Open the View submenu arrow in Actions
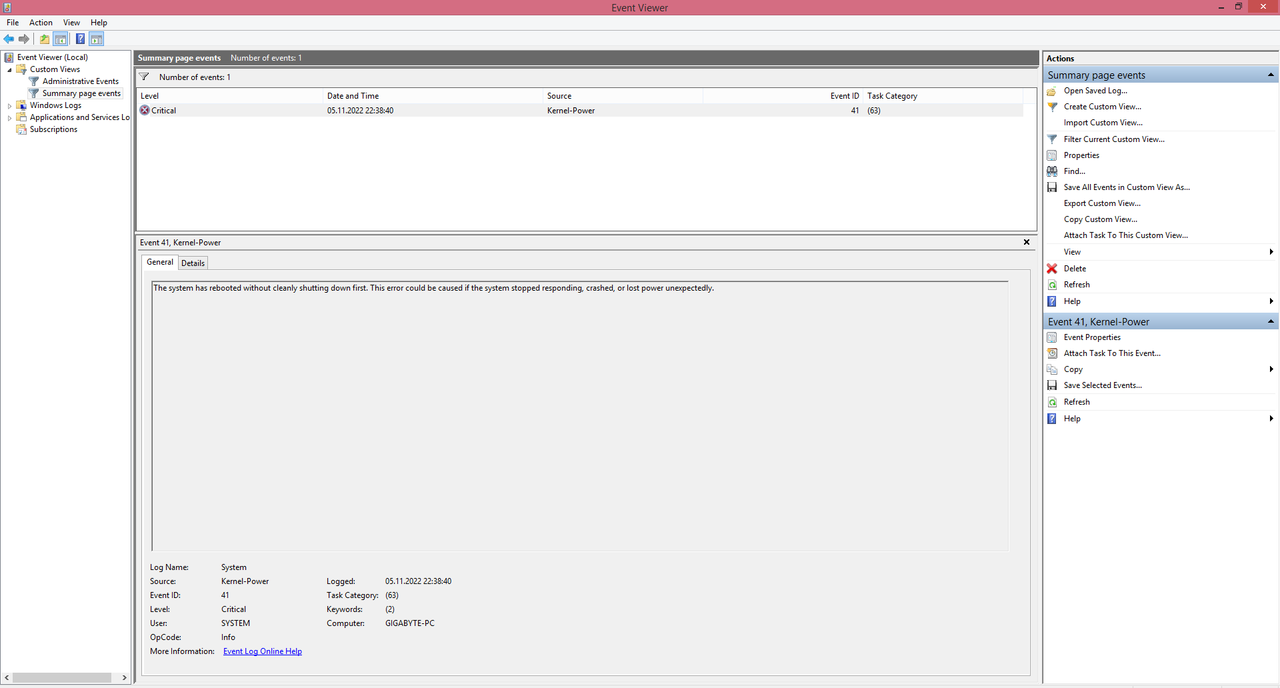Viewport: 1280px width, 688px height. click(1271, 252)
